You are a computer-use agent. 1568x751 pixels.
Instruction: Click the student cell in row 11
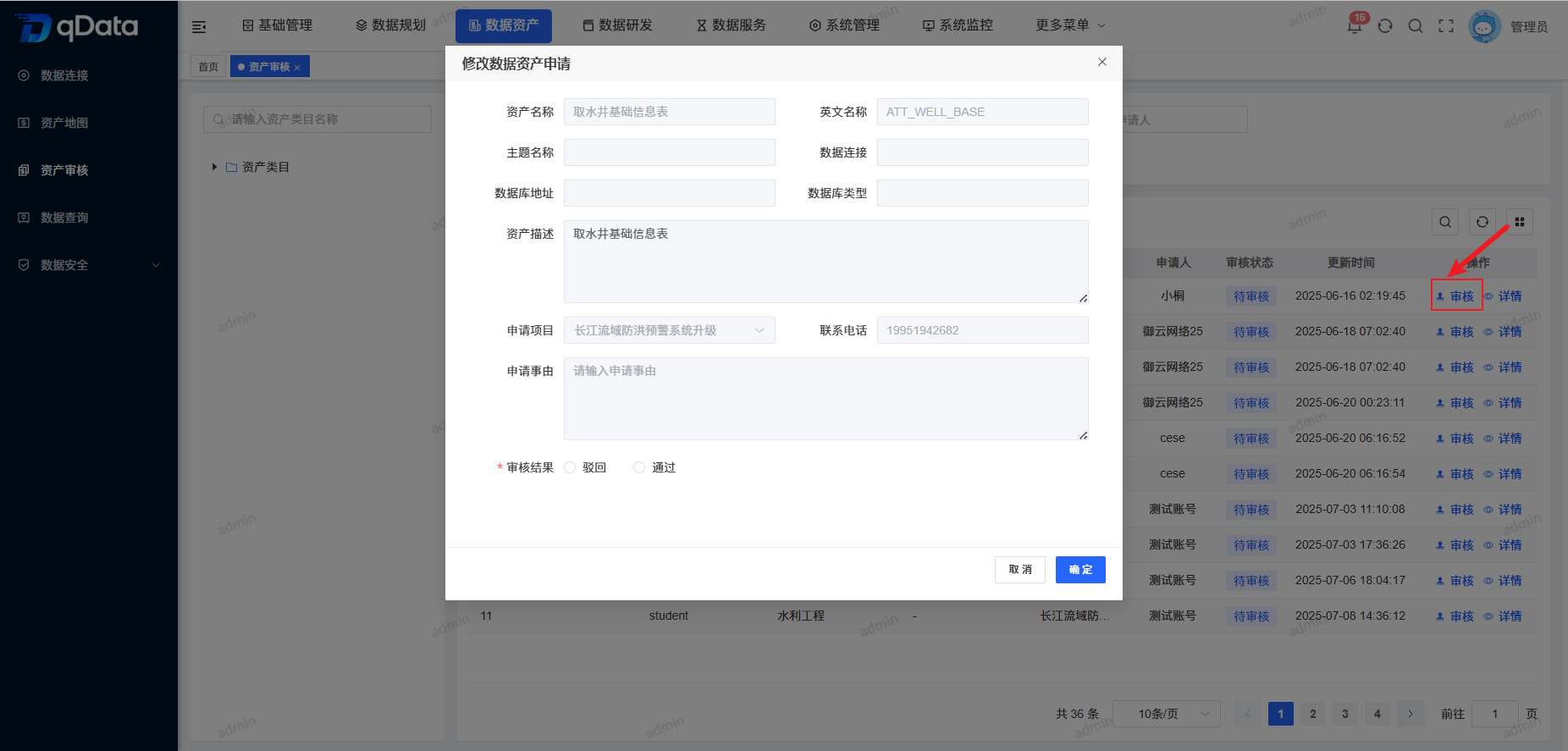pos(669,616)
